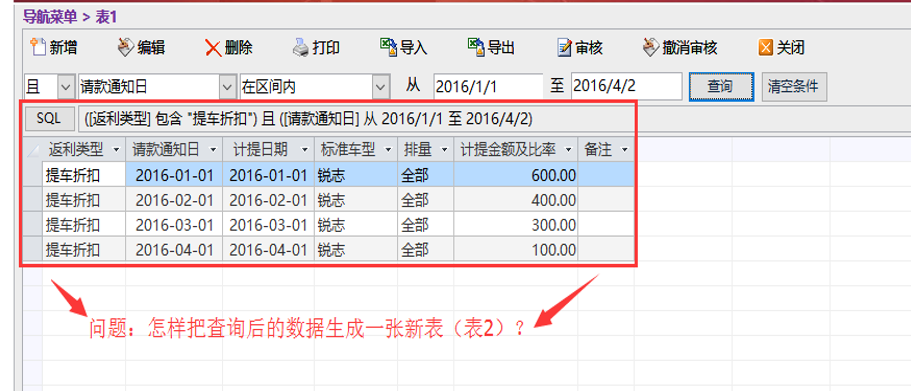
Task: Click 表1 in the breadcrumb
Action: click(106, 17)
